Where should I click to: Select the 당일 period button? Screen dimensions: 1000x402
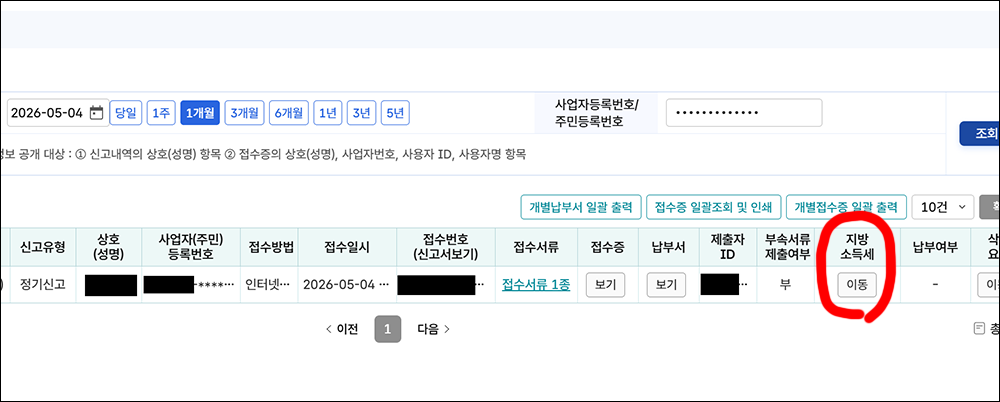(x=126, y=113)
